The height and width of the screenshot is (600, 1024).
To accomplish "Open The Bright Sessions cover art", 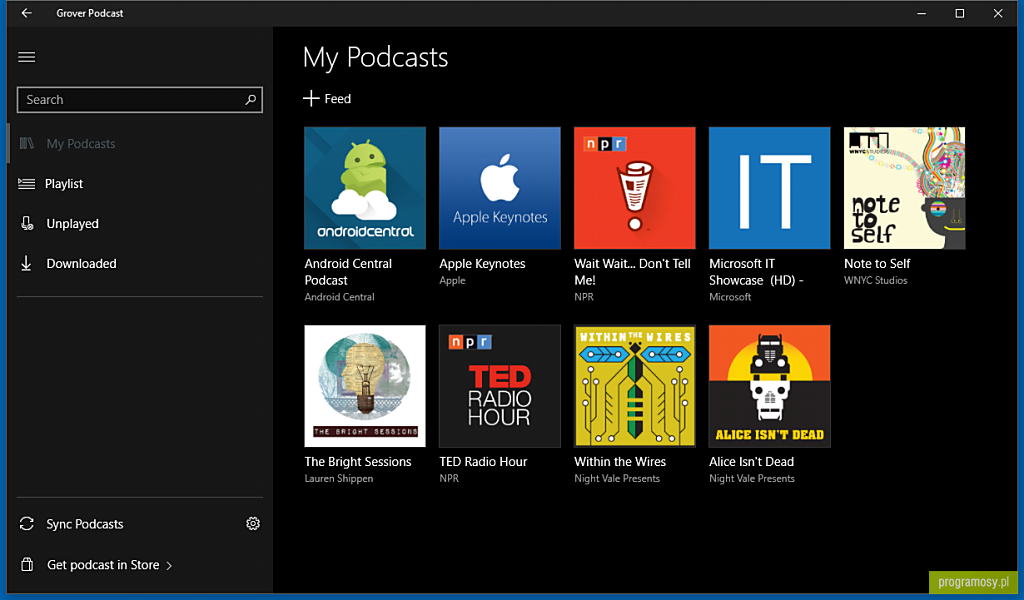I will (365, 386).
